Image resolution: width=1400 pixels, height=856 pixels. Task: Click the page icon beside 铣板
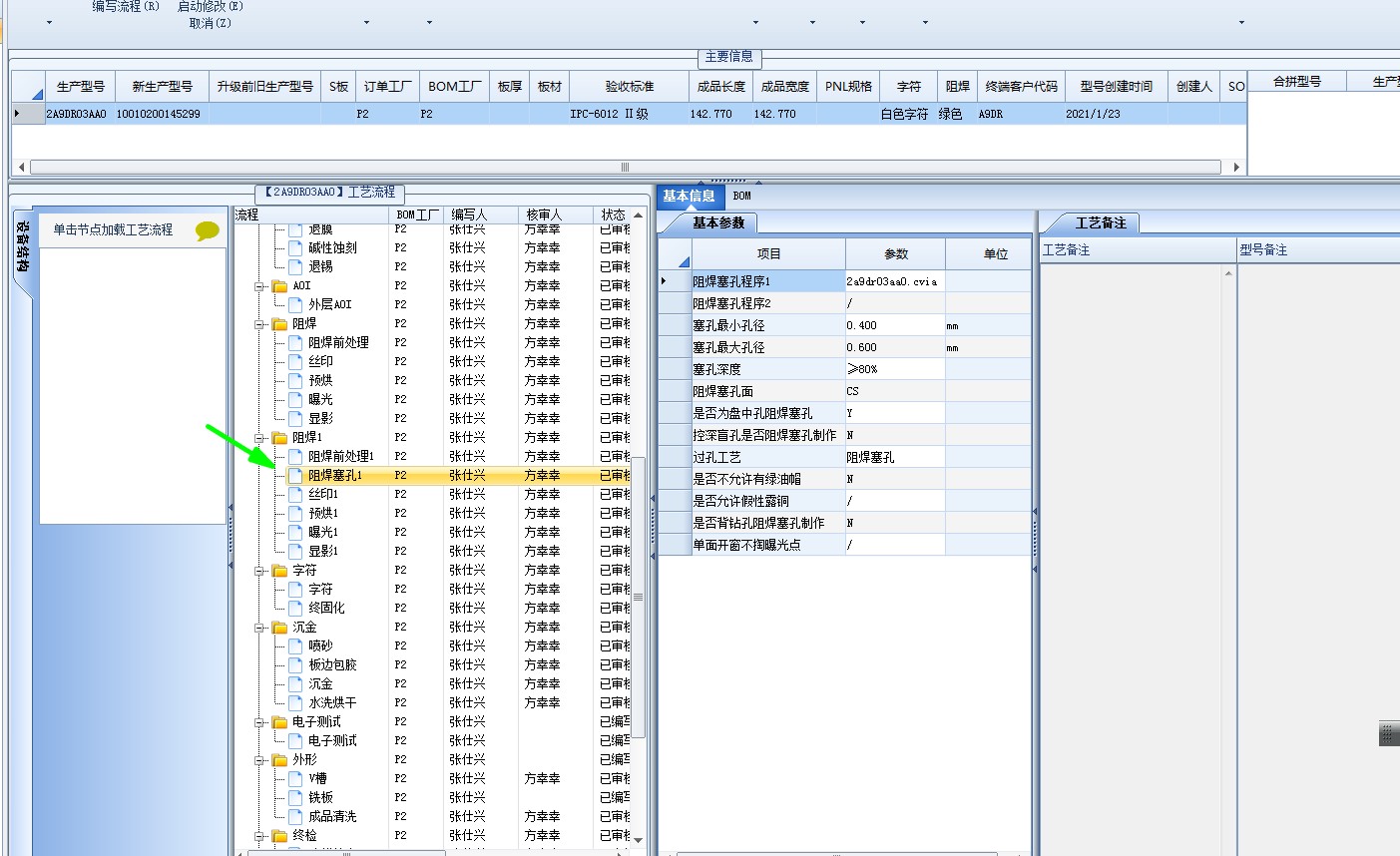(295, 798)
